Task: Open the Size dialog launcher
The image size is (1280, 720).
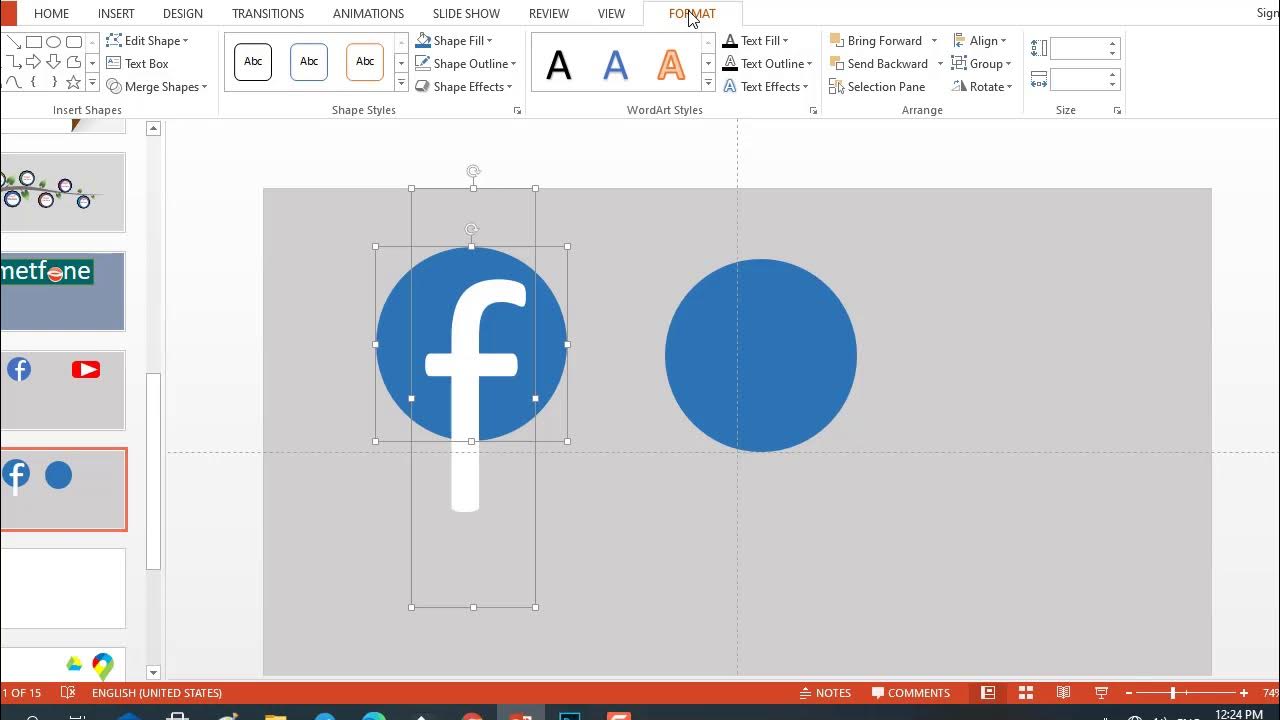Action: pos(1117,110)
